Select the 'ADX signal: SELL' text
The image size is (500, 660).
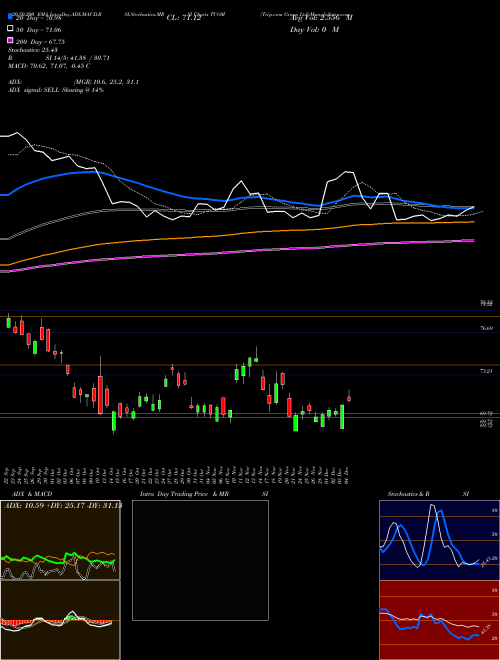(34, 90)
